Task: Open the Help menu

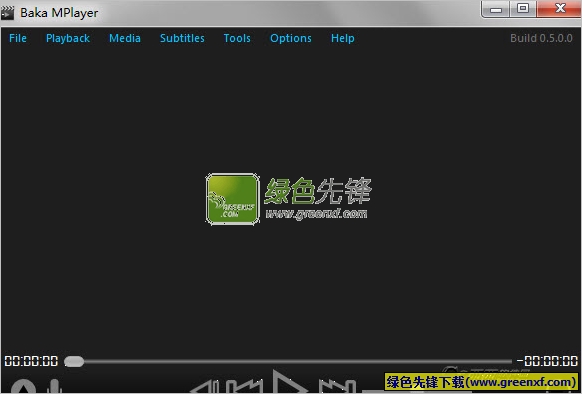Action: click(x=343, y=38)
